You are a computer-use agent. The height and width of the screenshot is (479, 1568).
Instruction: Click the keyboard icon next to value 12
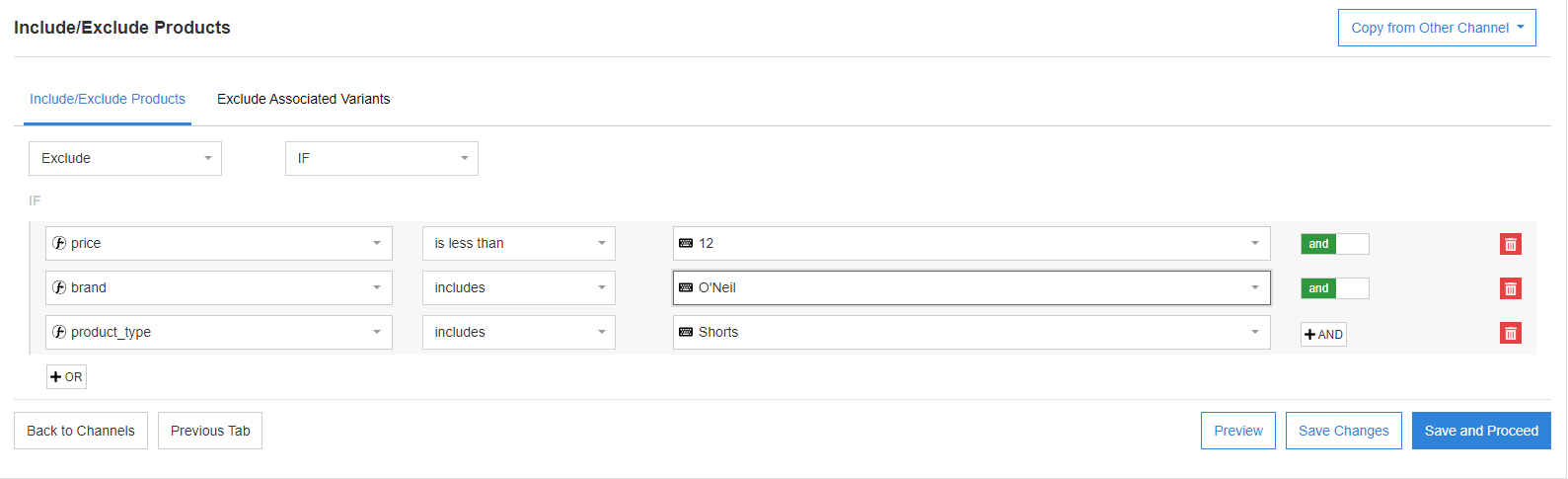point(686,243)
